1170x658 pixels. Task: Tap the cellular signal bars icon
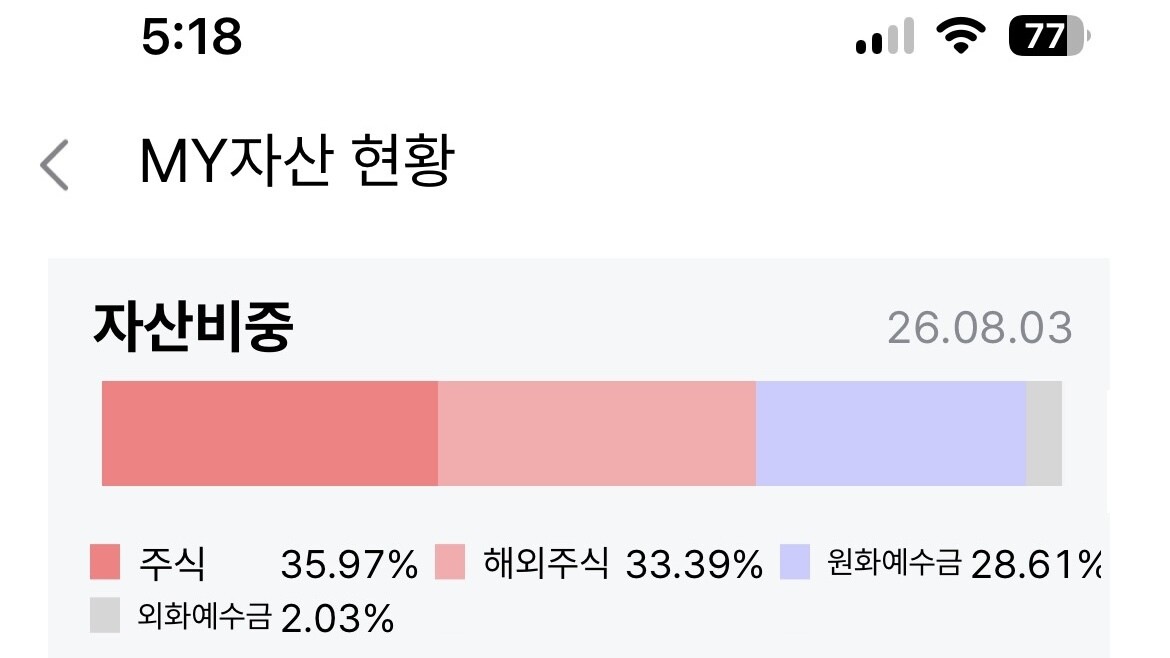coord(885,36)
